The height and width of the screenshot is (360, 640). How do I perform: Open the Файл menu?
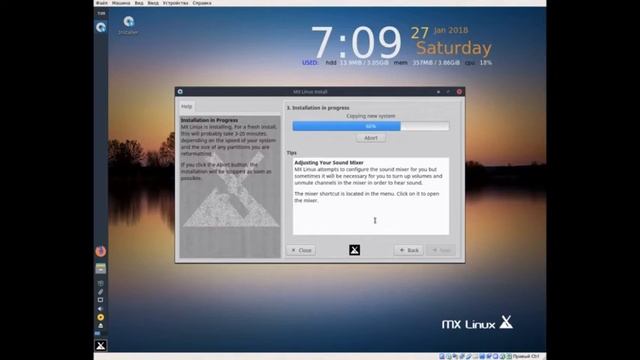[x=102, y=3]
